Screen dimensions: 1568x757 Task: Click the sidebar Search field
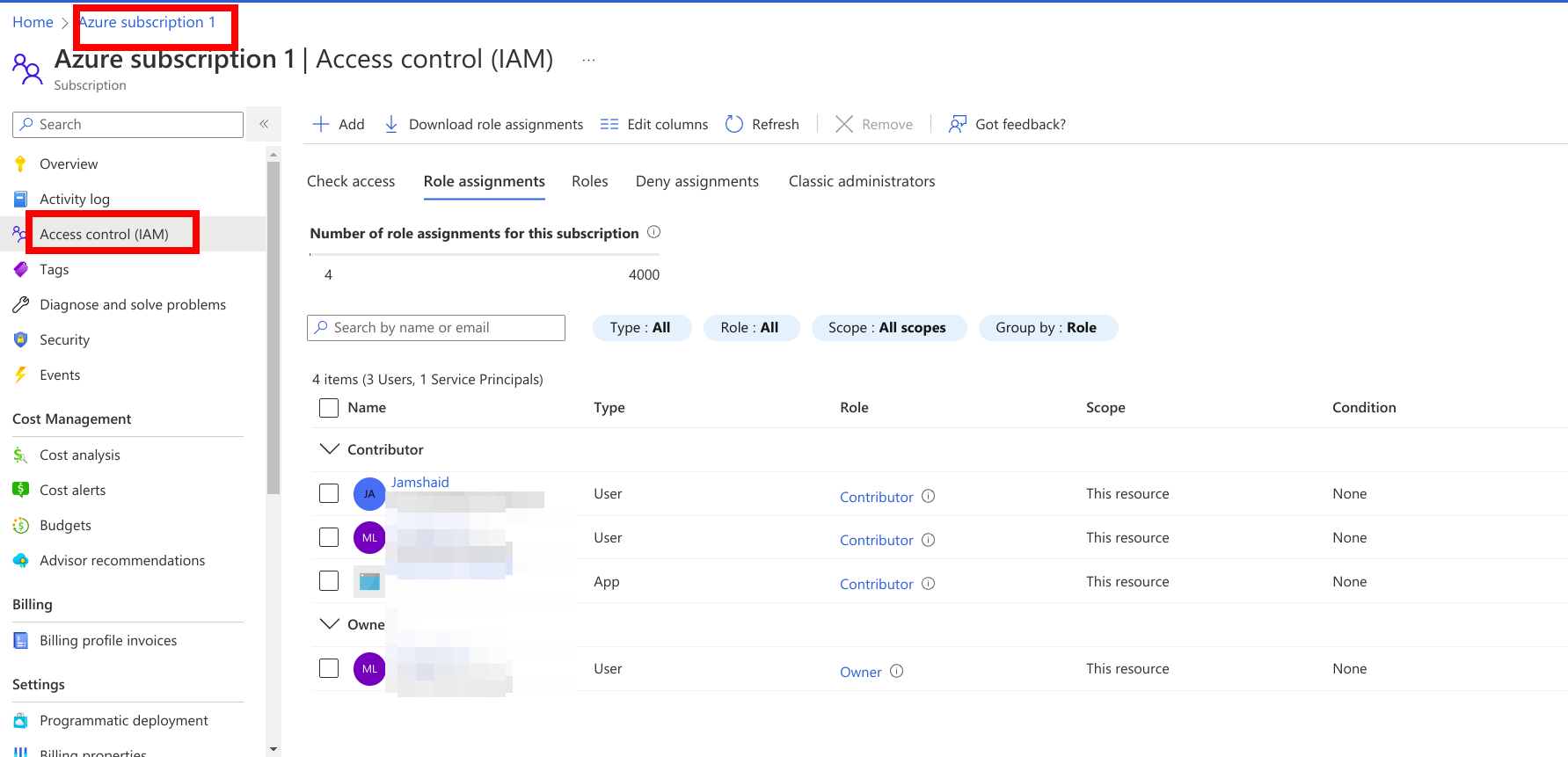(128, 124)
